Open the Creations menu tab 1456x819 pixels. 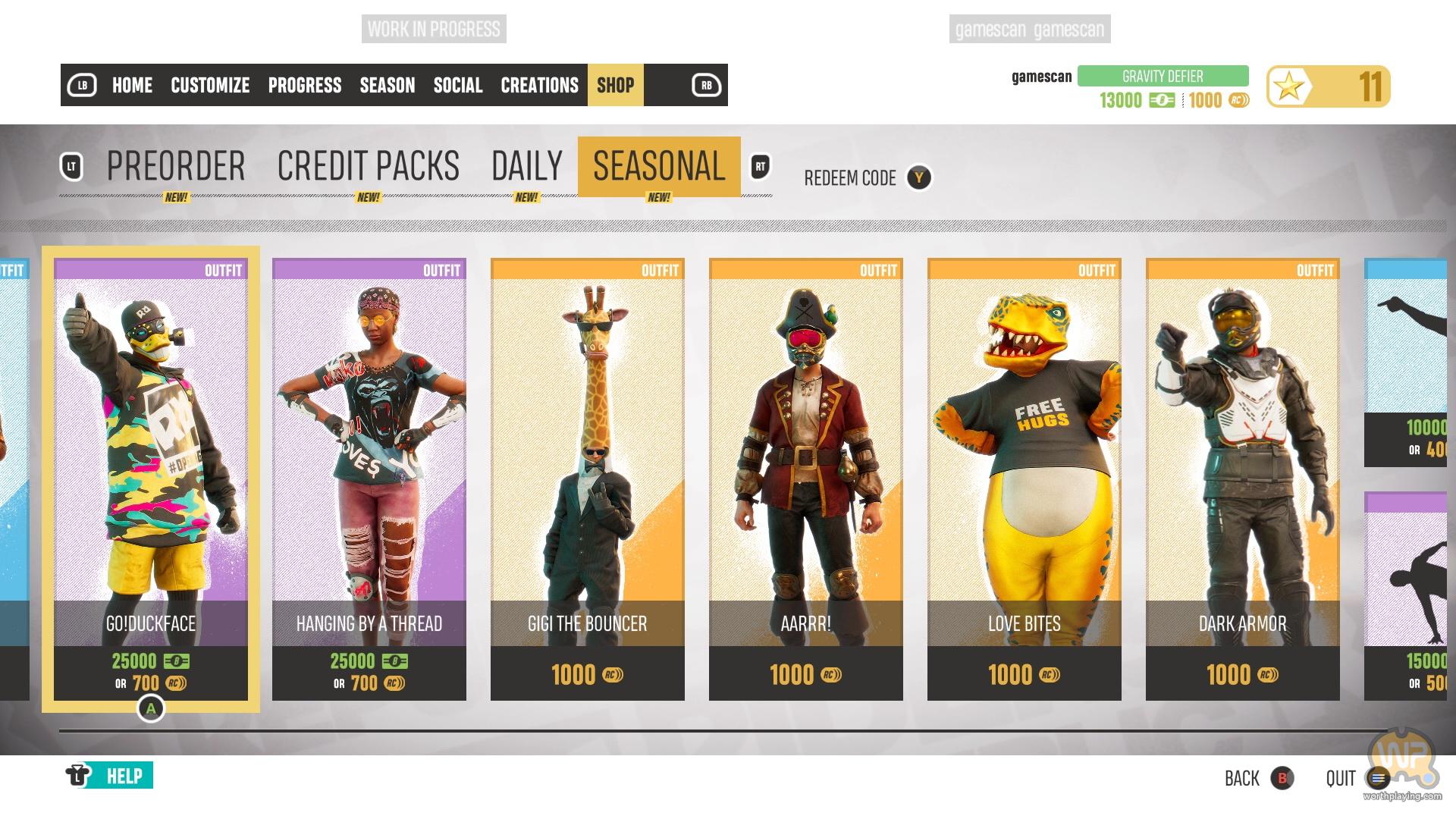(x=539, y=85)
